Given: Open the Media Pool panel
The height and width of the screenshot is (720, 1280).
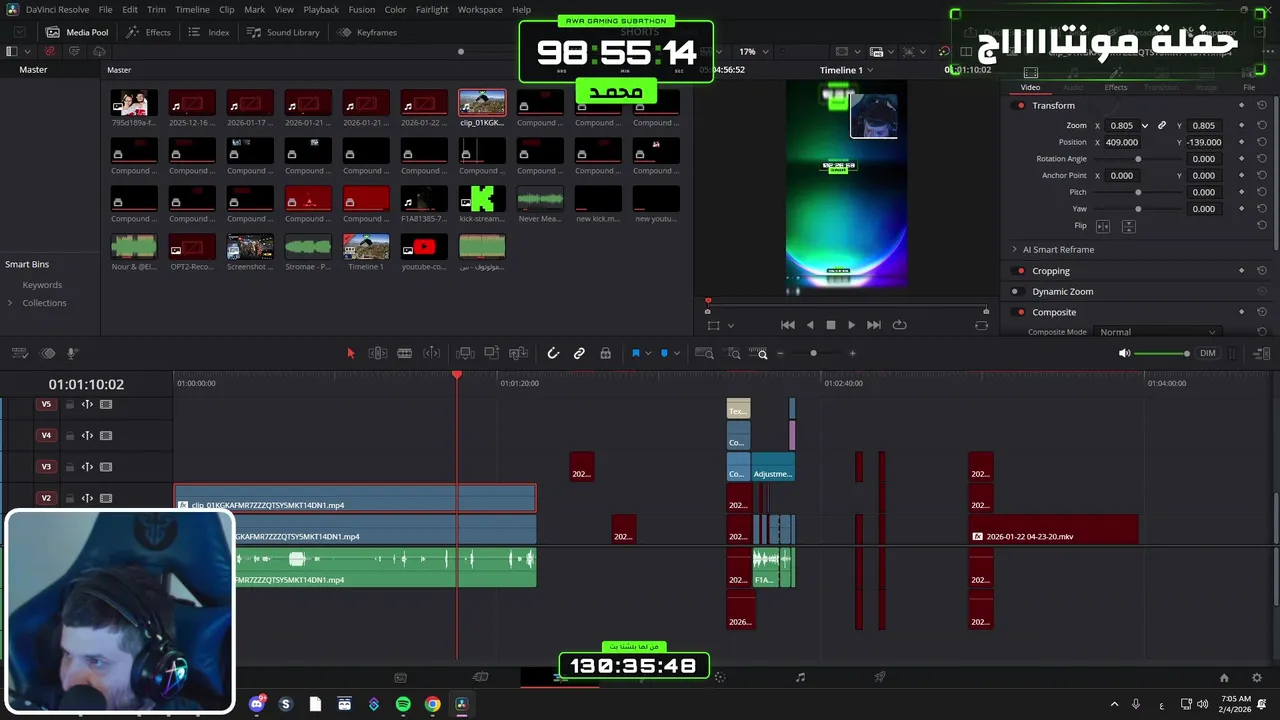Looking at the screenshot, I should pyautogui.click(x=77, y=32).
